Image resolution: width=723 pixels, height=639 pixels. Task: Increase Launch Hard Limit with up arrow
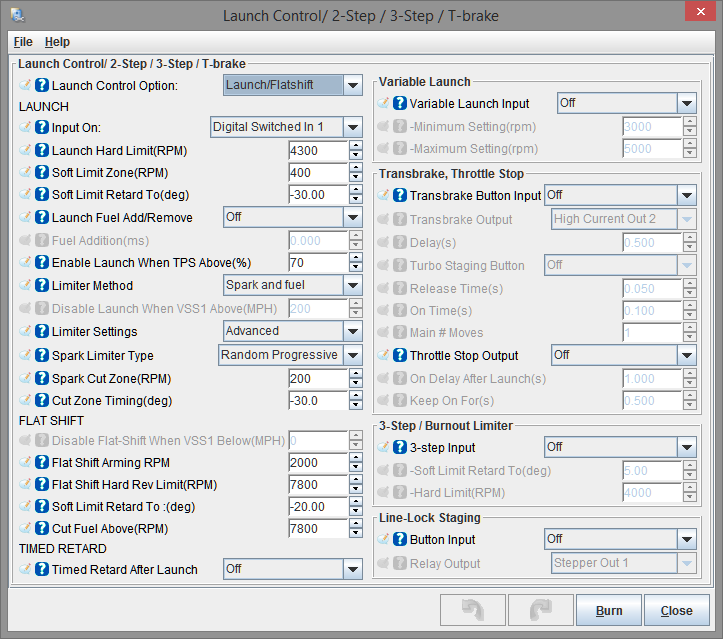coord(355,146)
